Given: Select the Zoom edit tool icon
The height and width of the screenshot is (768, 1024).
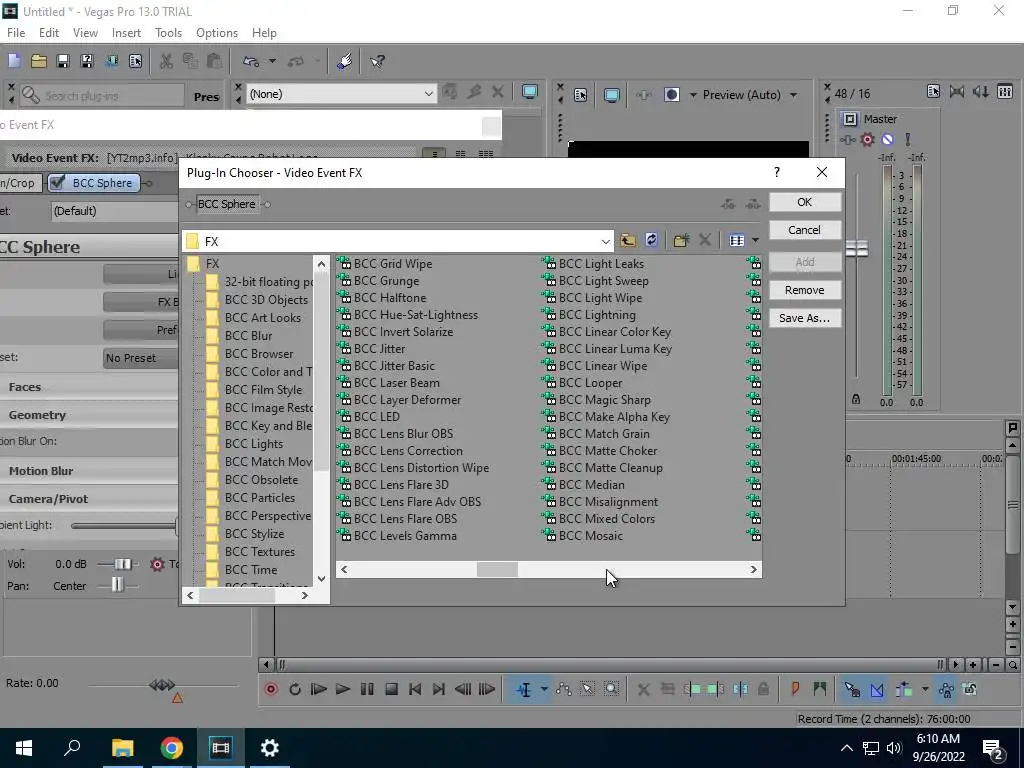Looking at the screenshot, I should point(611,689).
